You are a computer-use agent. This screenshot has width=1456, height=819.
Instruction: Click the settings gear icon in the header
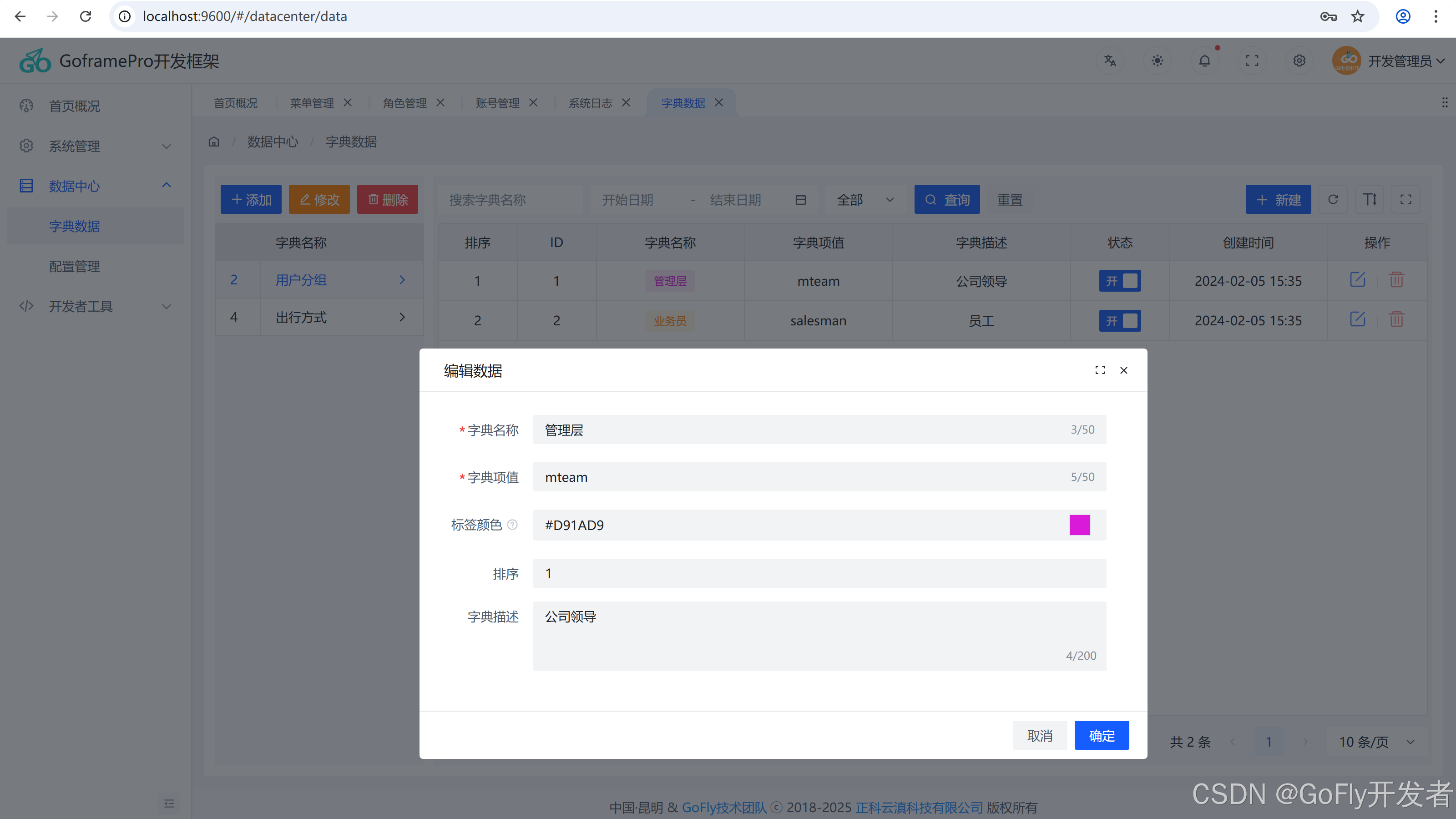[x=1299, y=61]
